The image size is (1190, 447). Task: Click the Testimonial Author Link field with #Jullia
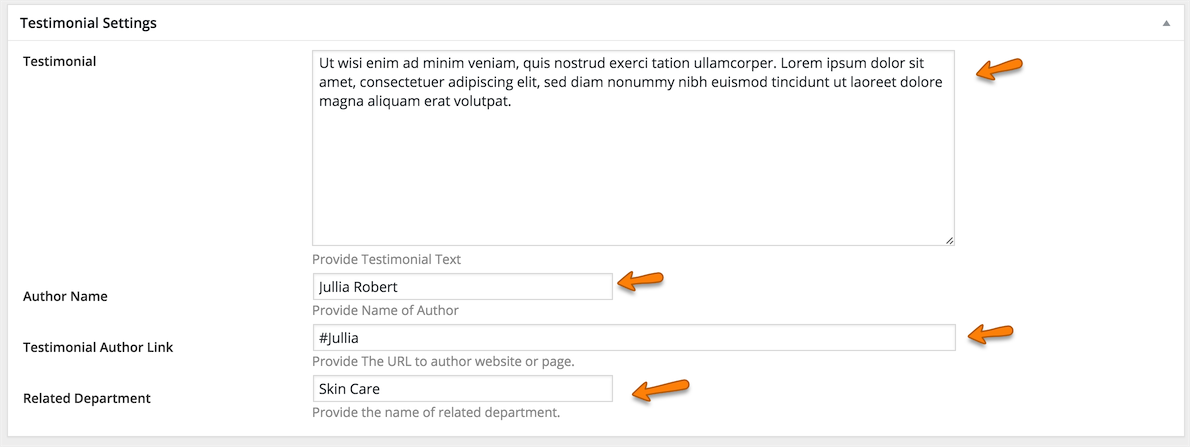click(x=633, y=338)
